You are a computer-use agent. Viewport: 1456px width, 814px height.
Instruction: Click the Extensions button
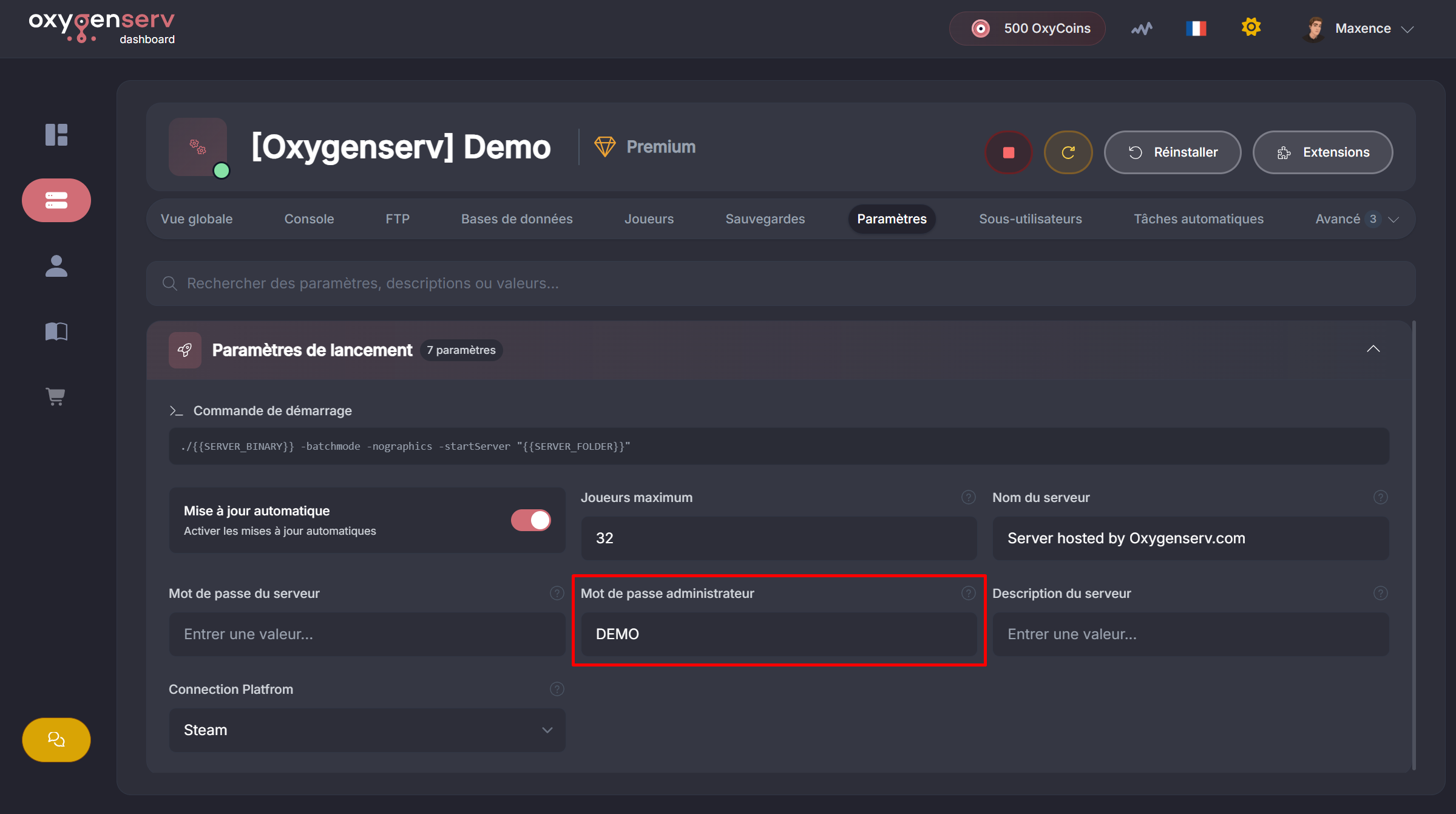tap(1322, 152)
